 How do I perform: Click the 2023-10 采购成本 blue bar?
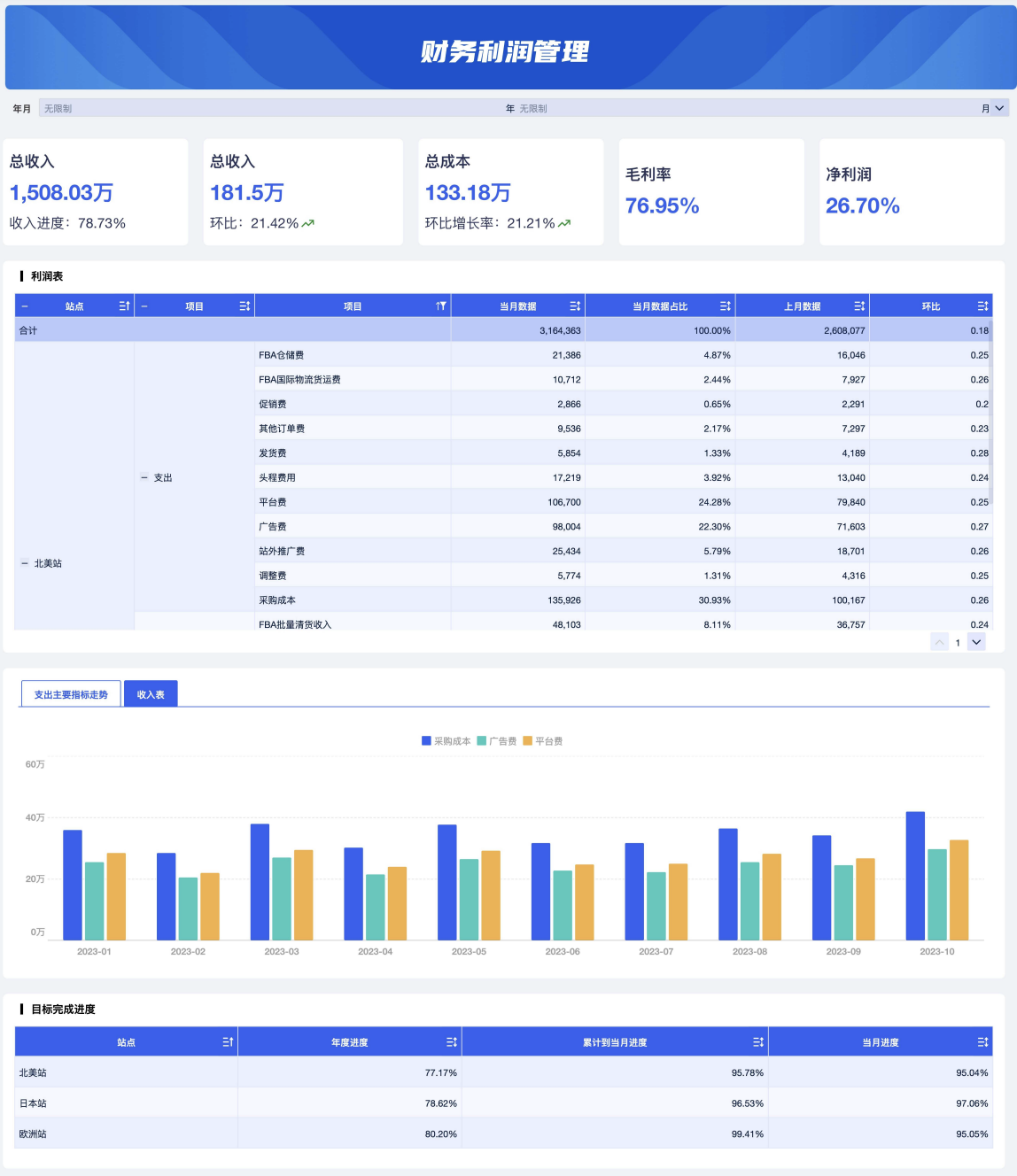(915, 876)
